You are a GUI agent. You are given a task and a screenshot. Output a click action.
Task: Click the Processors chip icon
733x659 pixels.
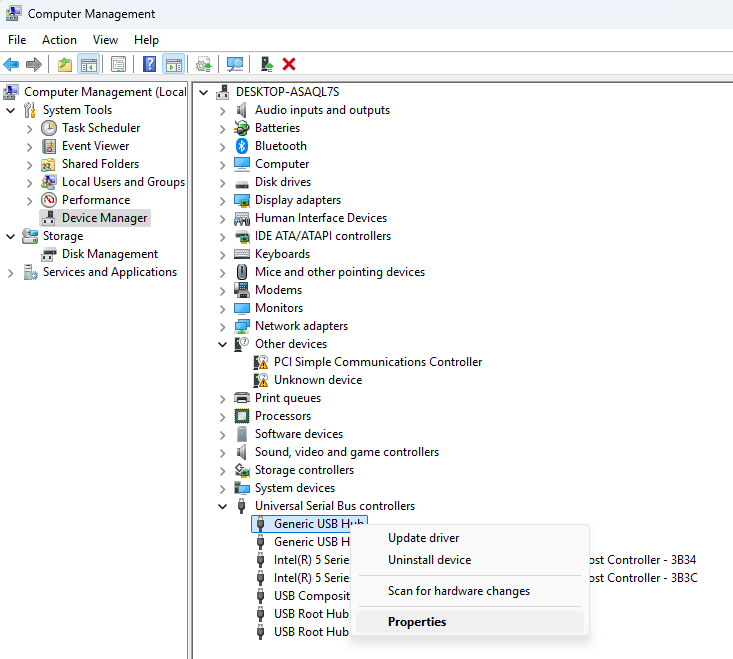(x=242, y=415)
